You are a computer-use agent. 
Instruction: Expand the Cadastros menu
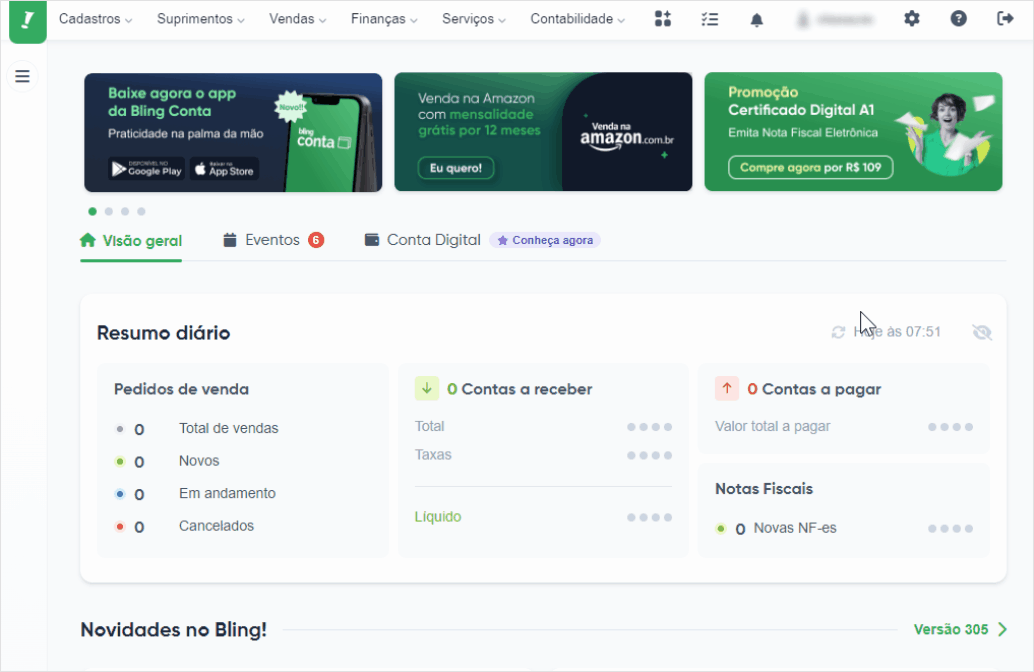(x=96, y=19)
